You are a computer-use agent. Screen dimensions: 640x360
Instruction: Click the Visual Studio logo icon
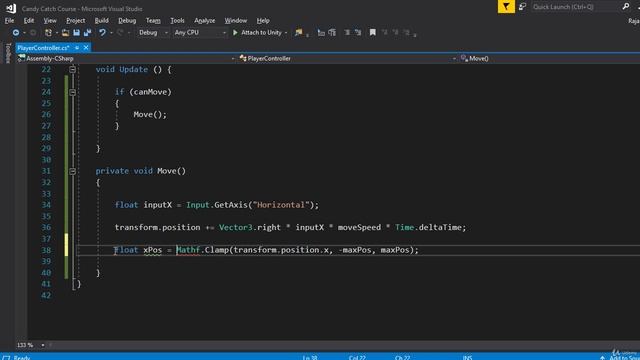(11, 8)
